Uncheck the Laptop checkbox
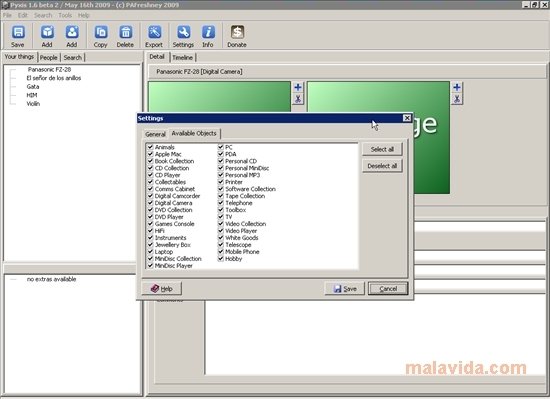 (150, 252)
